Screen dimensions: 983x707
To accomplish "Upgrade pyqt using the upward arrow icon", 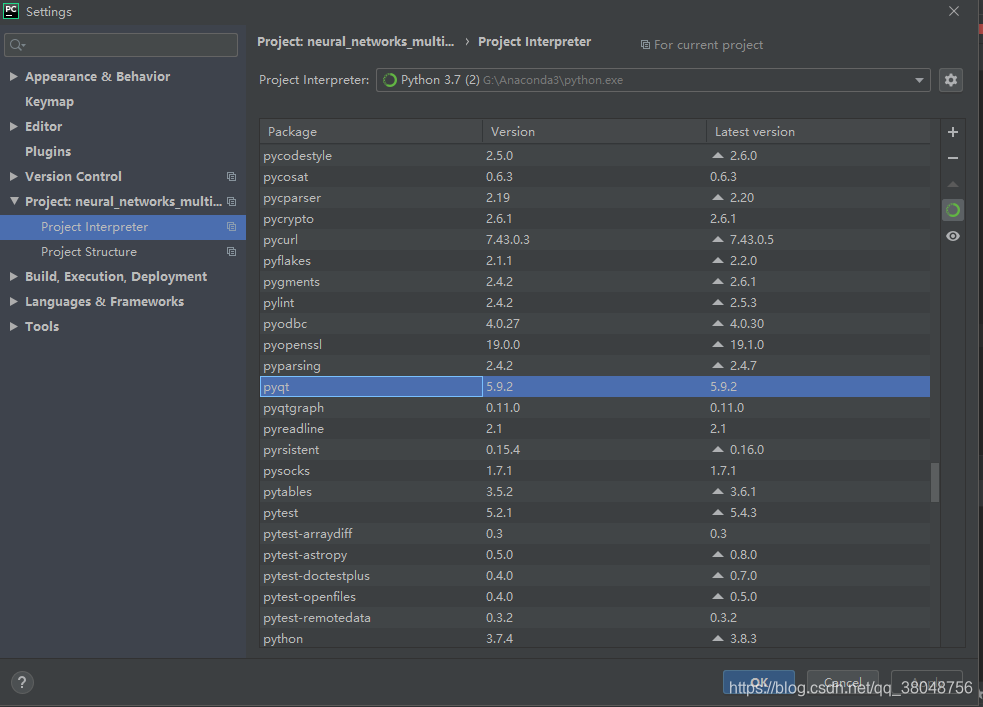I will click(x=952, y=184).
